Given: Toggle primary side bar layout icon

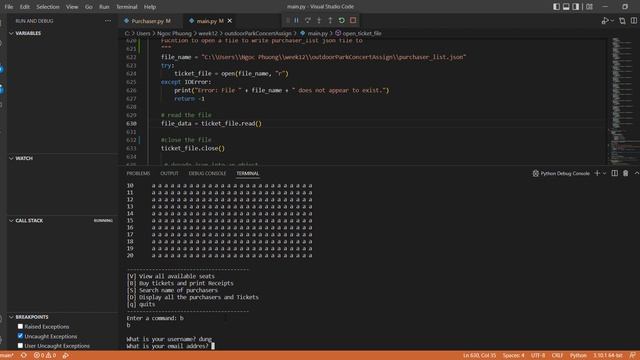Looking at the screenshot, I should tap(556, 7).
